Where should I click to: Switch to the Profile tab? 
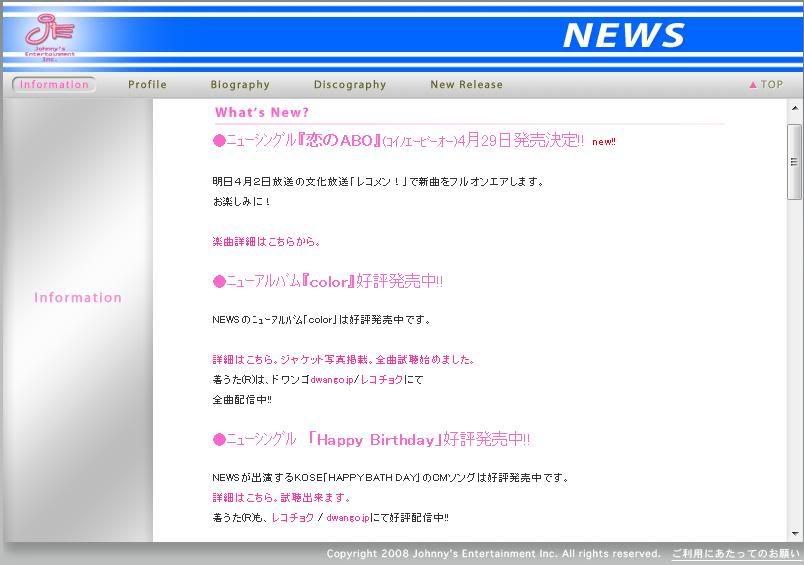coord(147,85)
